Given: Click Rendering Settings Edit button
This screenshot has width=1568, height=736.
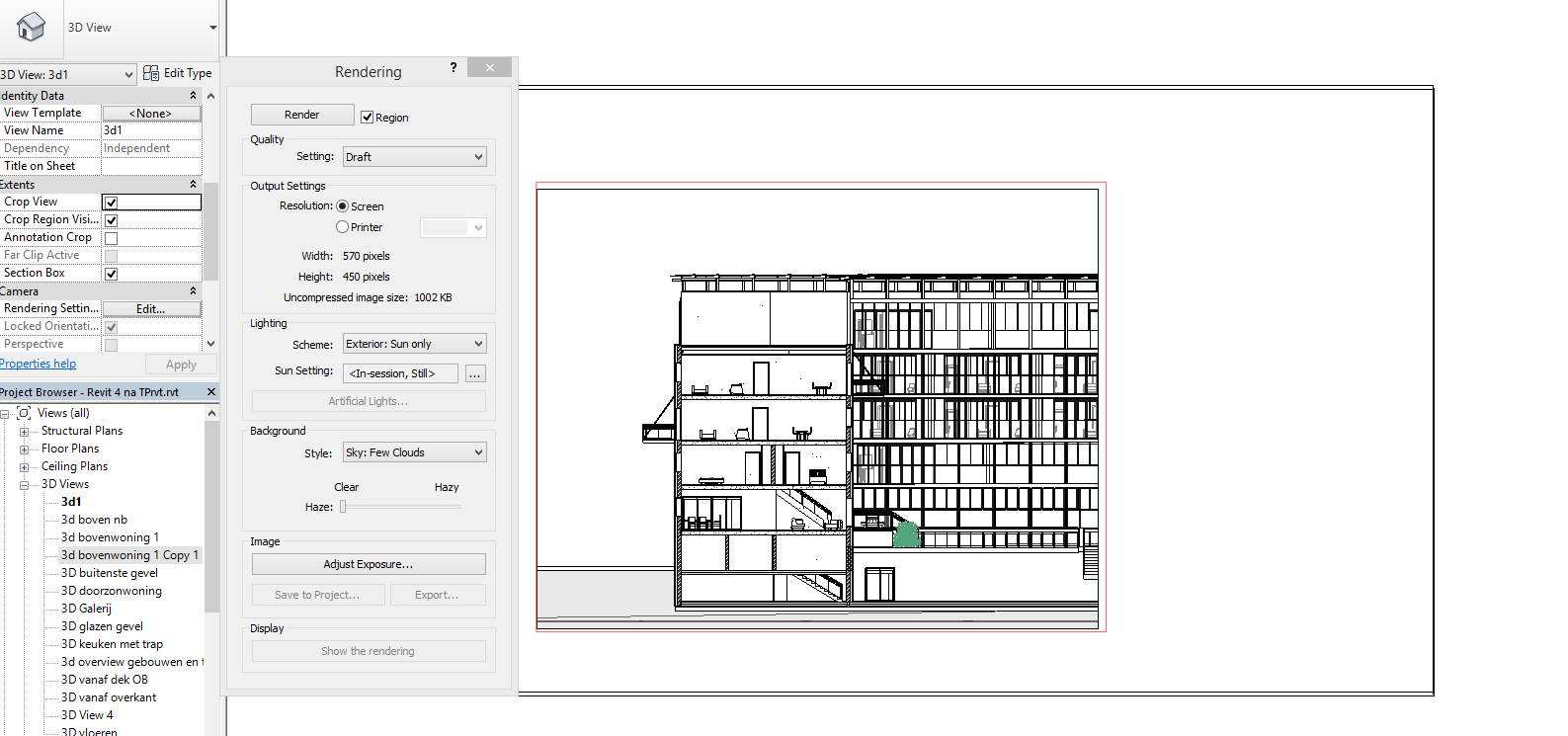Looking at the screenshot, I should tap(151, 309).
